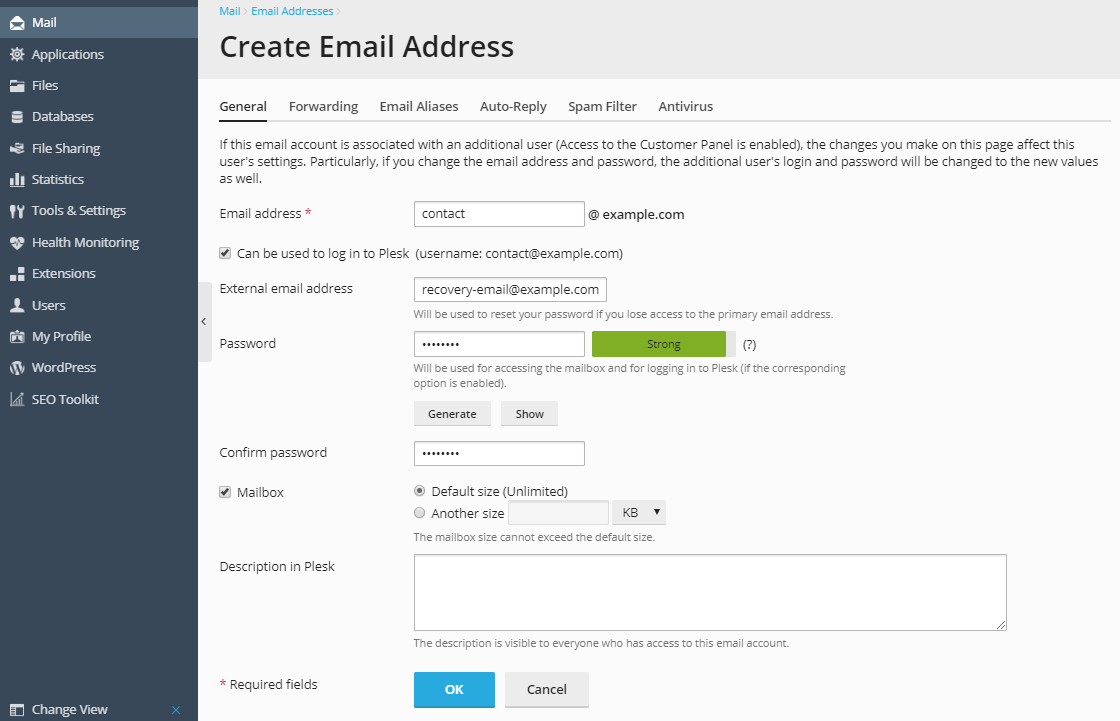This screenshot has width=1120, height=721.
Task: Click inside the Description in Plesk field
Action: [710, 590]
